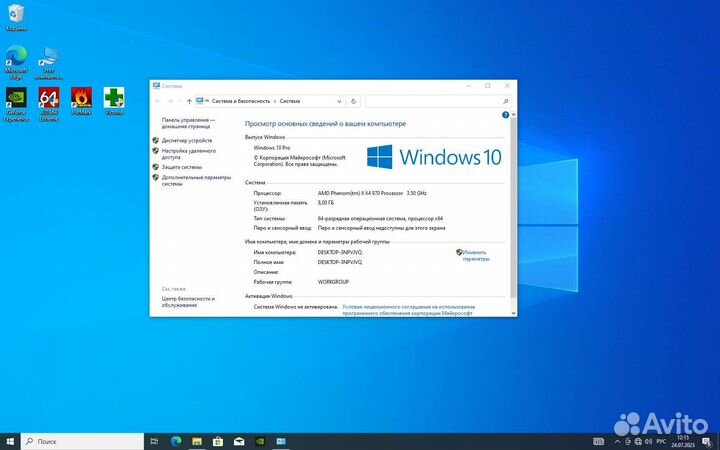Screen dimensions: 720x450
Task: Open the clock and date in taskbar
Action: [x=683, y=441]
